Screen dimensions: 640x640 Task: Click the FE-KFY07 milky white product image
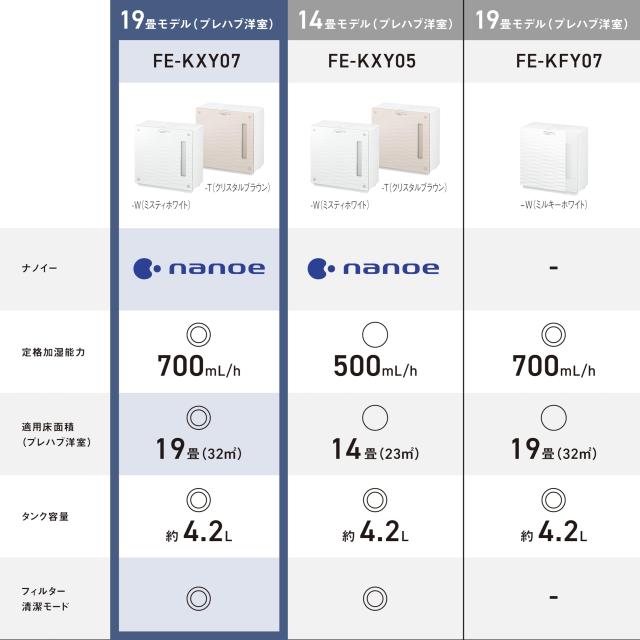tap(553, 157)
